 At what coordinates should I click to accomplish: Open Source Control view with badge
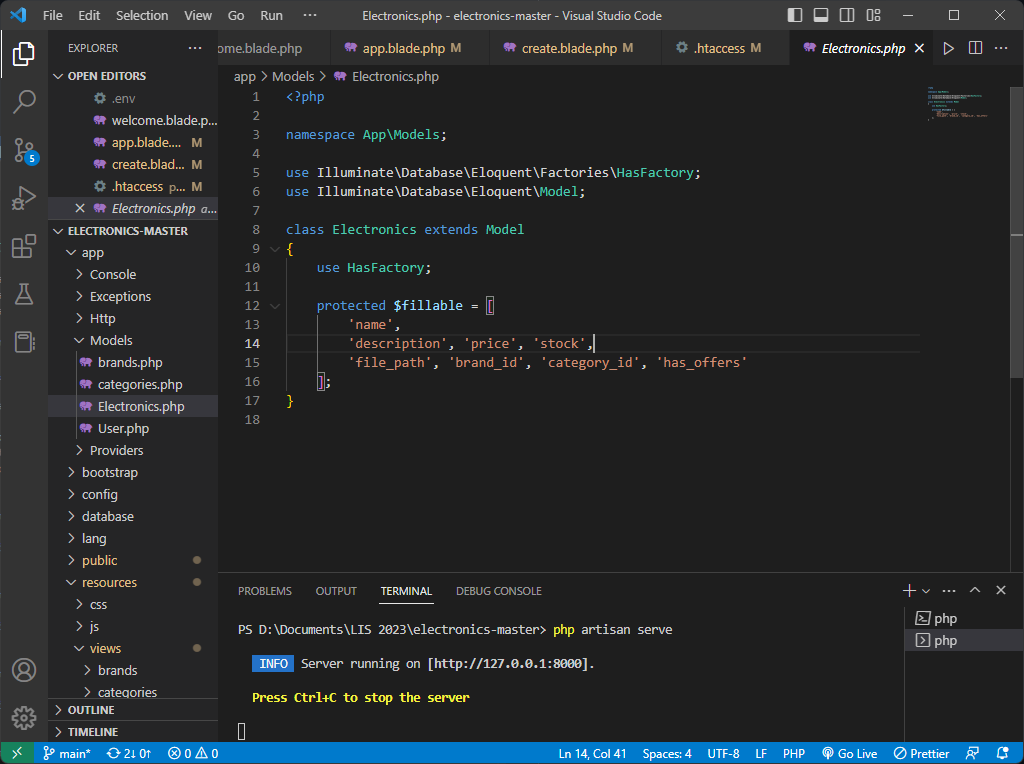[24, 150]
